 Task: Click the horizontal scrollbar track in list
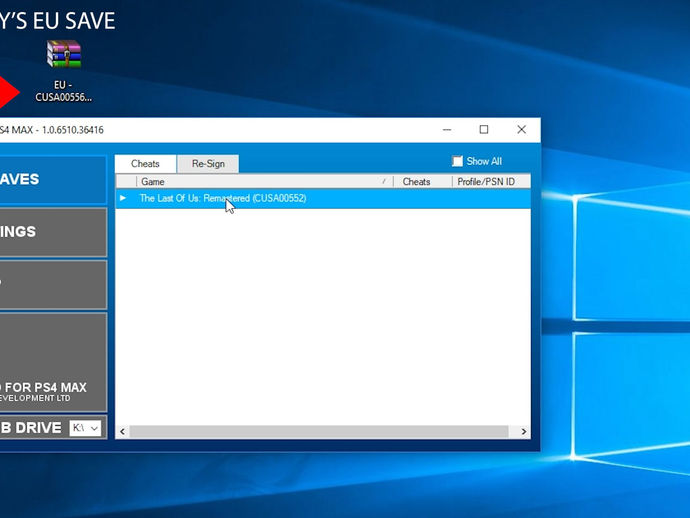[319, 431]
